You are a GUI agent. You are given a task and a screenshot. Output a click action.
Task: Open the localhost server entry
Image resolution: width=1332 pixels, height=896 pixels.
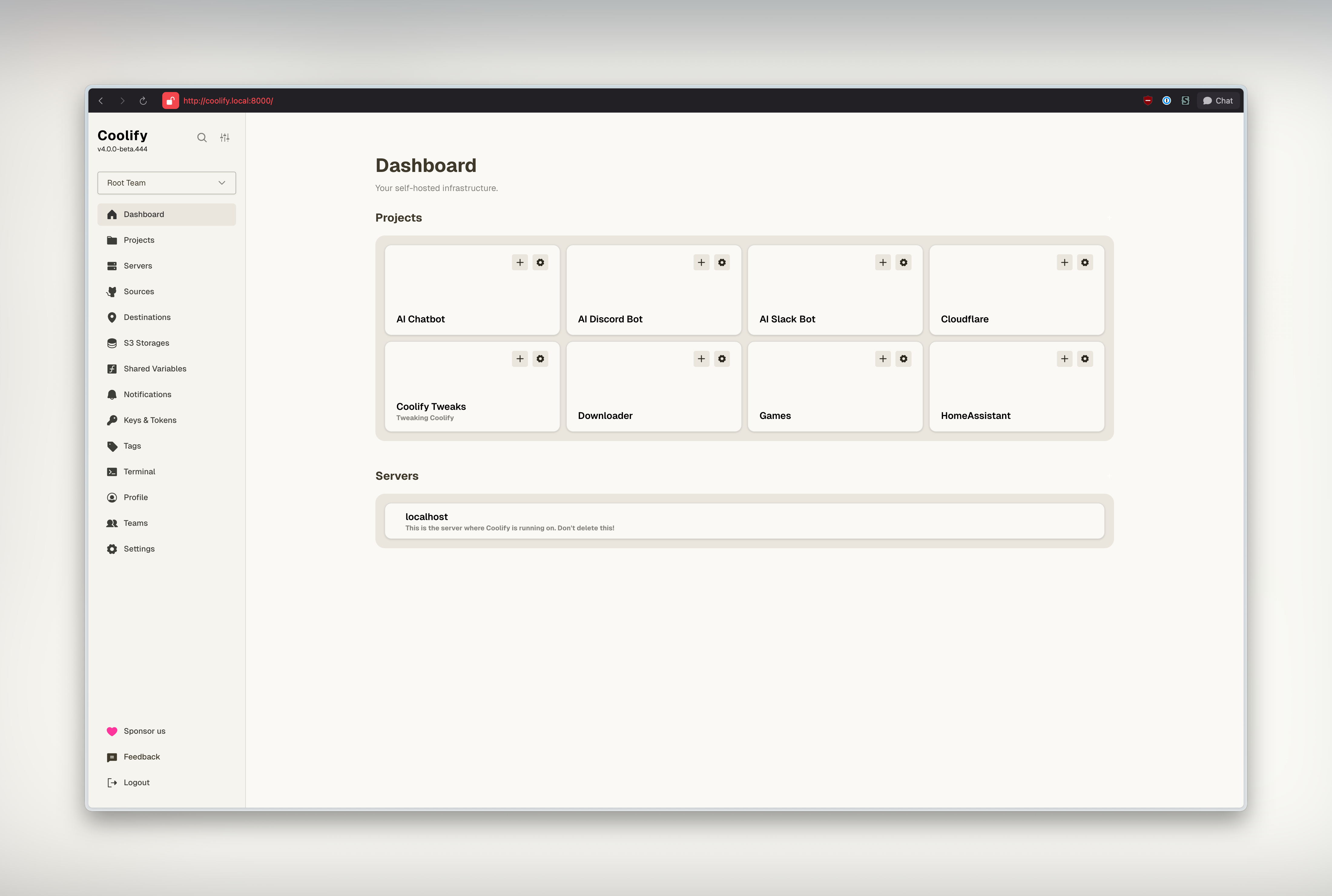pos(743,521)
